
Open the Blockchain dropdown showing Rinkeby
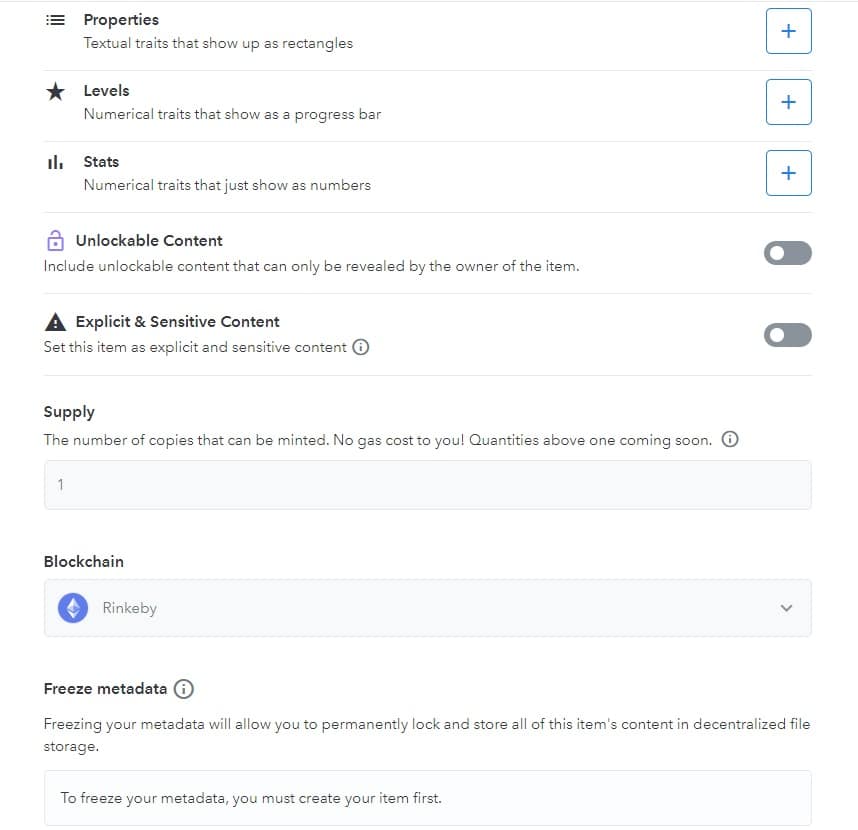coord(427,608)
